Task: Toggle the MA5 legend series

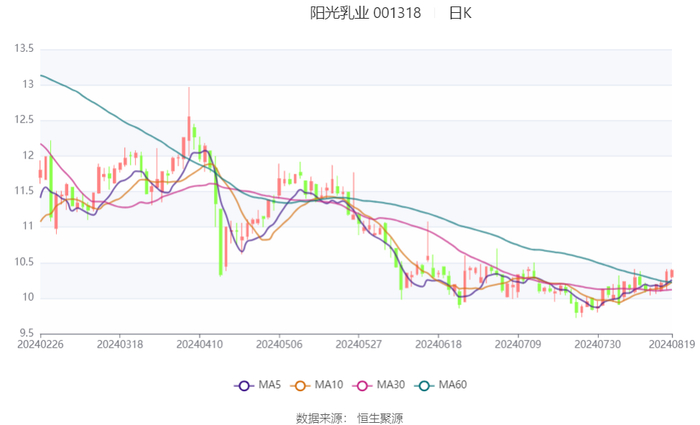Action: click(x=258, y=385)
